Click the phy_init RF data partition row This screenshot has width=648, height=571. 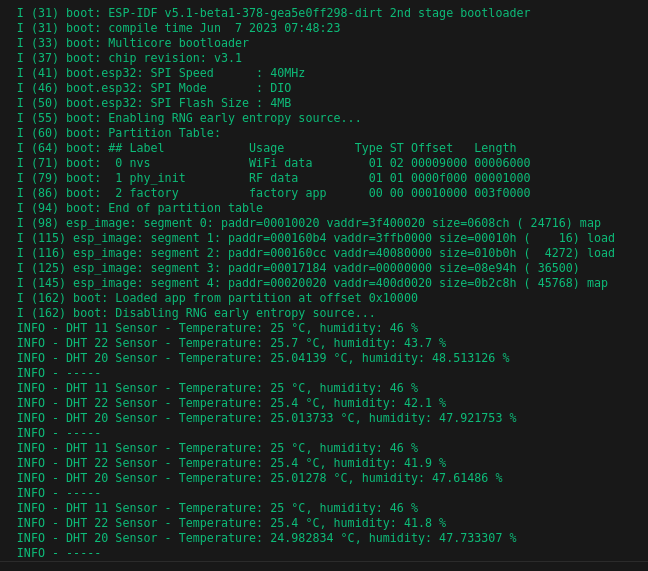[x=274, y=178]
